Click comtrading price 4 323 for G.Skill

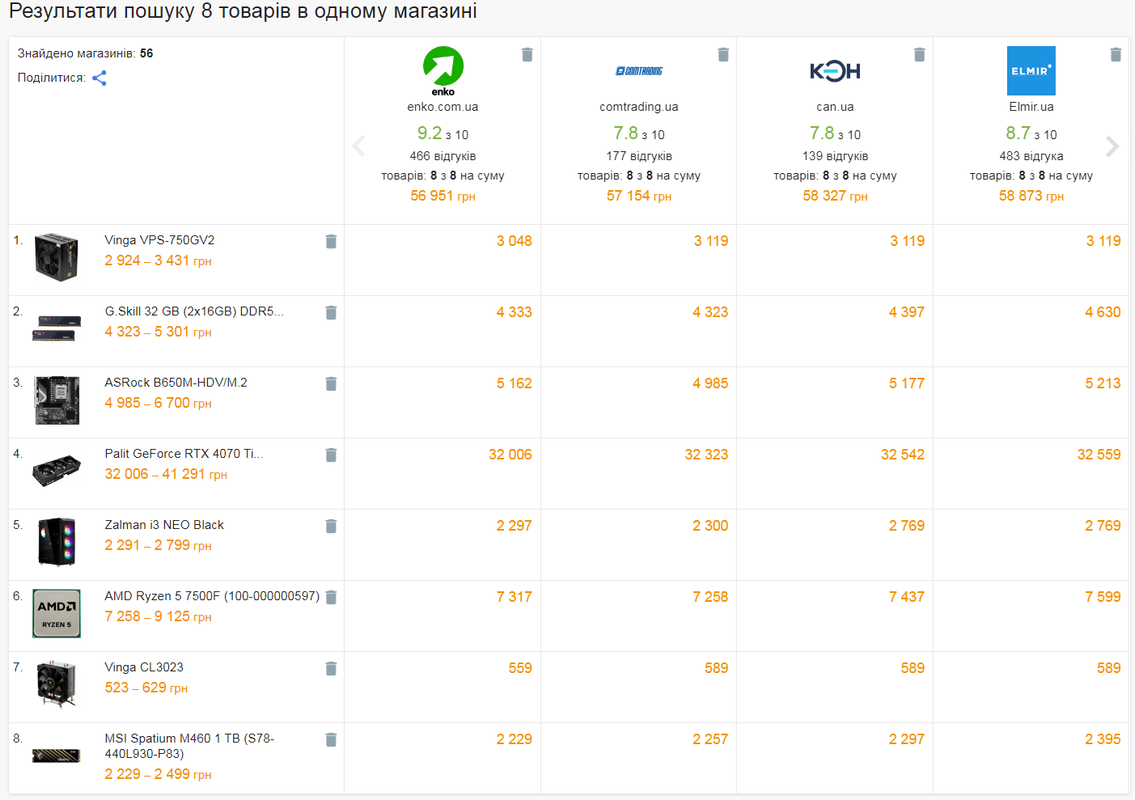710,312
